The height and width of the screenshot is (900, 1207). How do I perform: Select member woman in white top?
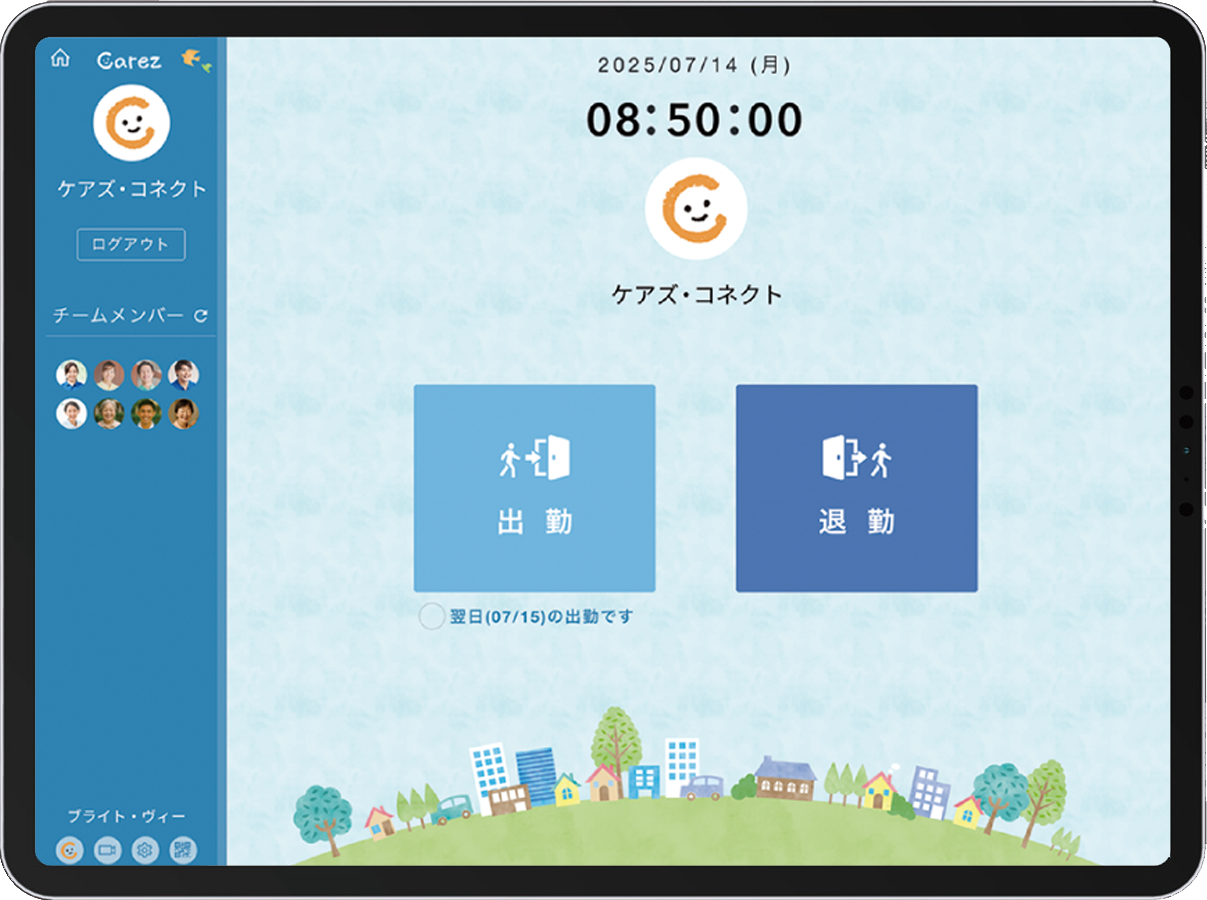(x=72, y=413)
